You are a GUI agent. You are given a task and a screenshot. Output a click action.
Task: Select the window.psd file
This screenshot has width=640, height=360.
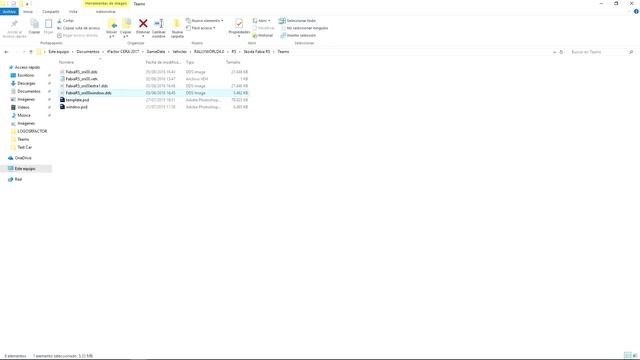[x=153, y=107]
